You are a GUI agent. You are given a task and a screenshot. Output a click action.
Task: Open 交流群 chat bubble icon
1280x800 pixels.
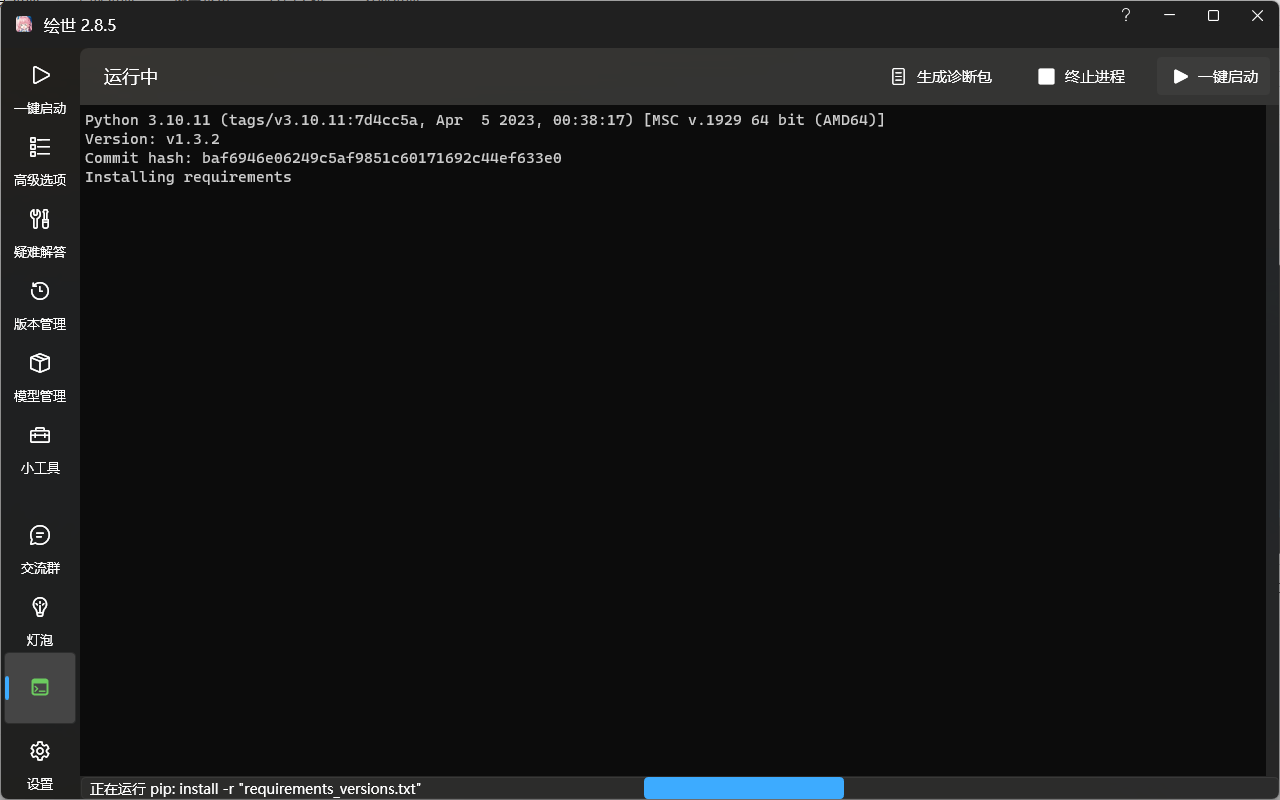pos(40,536)
